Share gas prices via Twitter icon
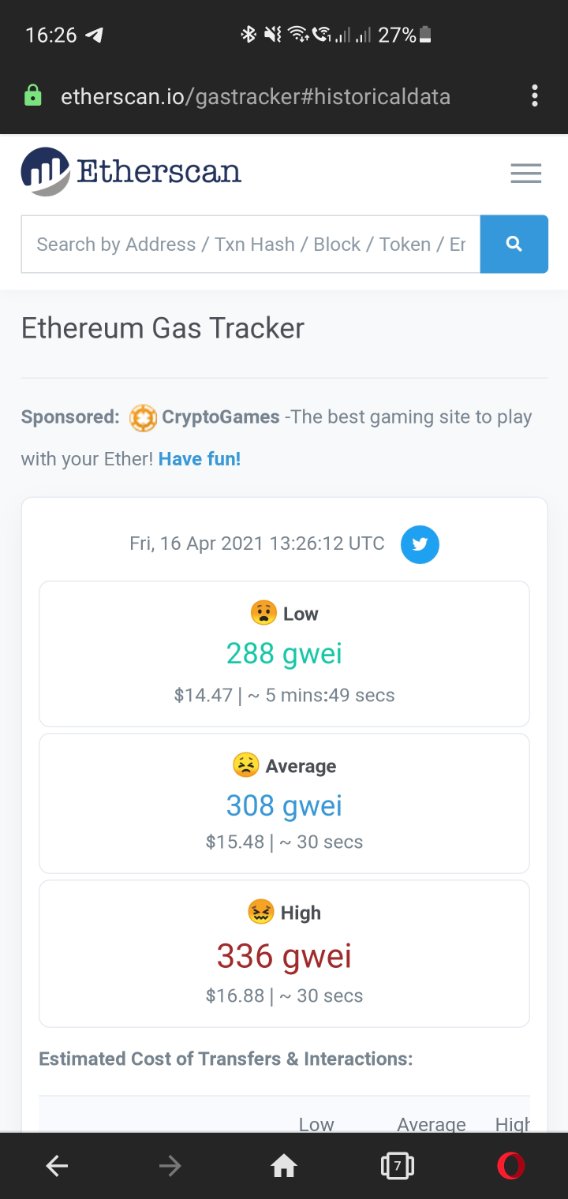This screenshot has width=568, height=1199. (420, 544)
